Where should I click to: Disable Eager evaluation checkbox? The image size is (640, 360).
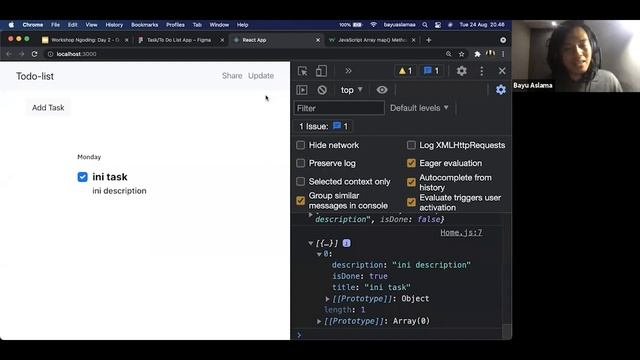tap(411, 163)
